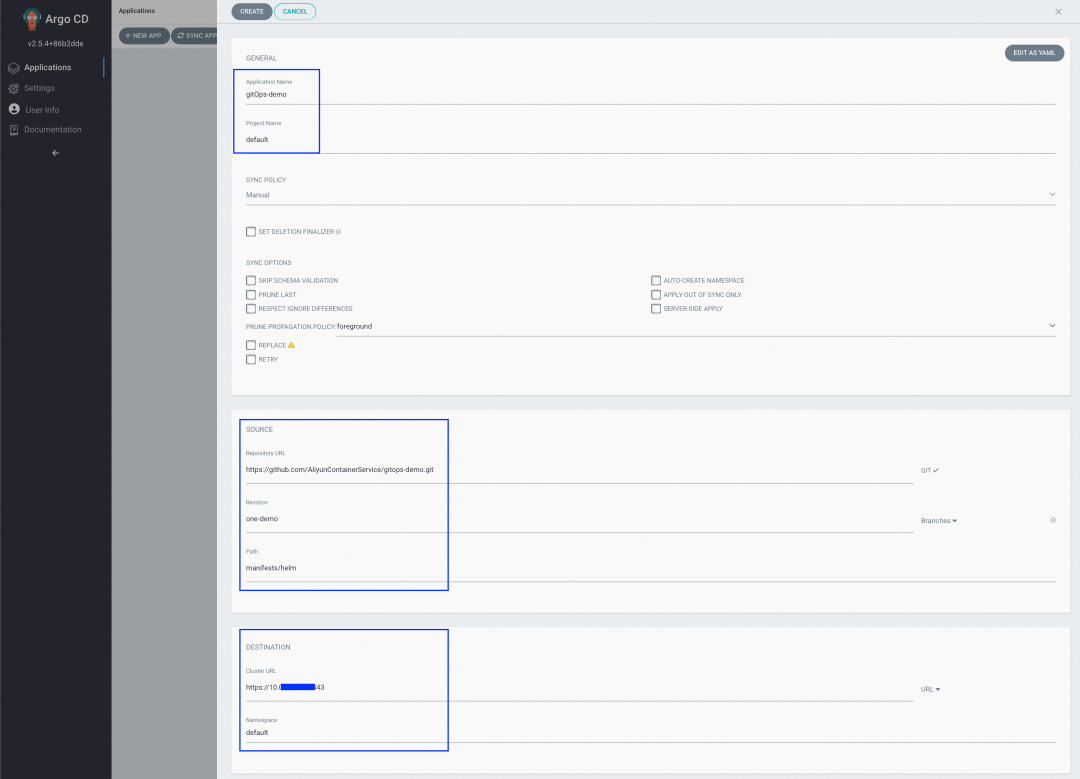Check Prune Last option
This screenshot has height=779, width=1080.
(x=251, y=295)
